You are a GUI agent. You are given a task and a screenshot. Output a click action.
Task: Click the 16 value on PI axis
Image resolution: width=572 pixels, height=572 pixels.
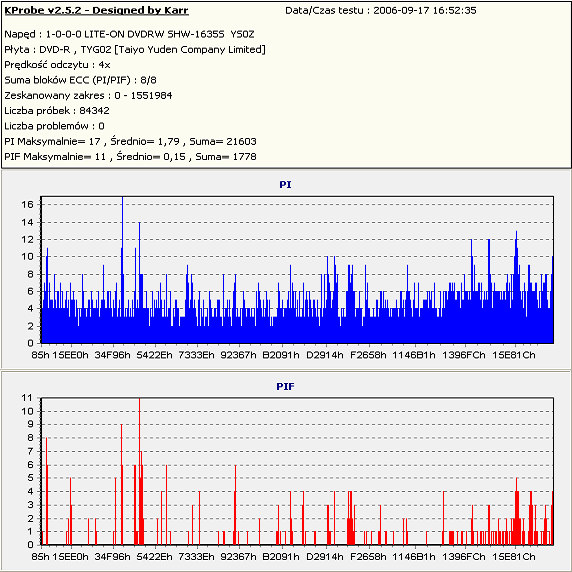tap(28, 205)
